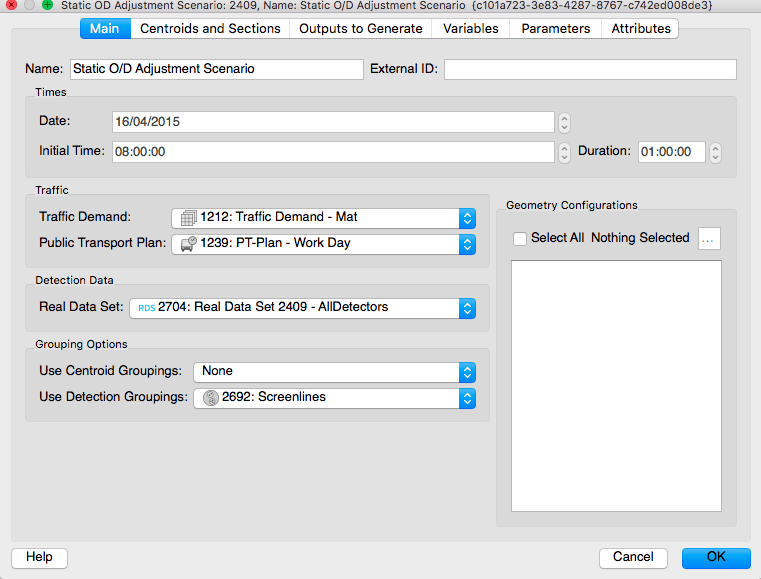
Task: Click the Name input field
Action: [216, 69]
